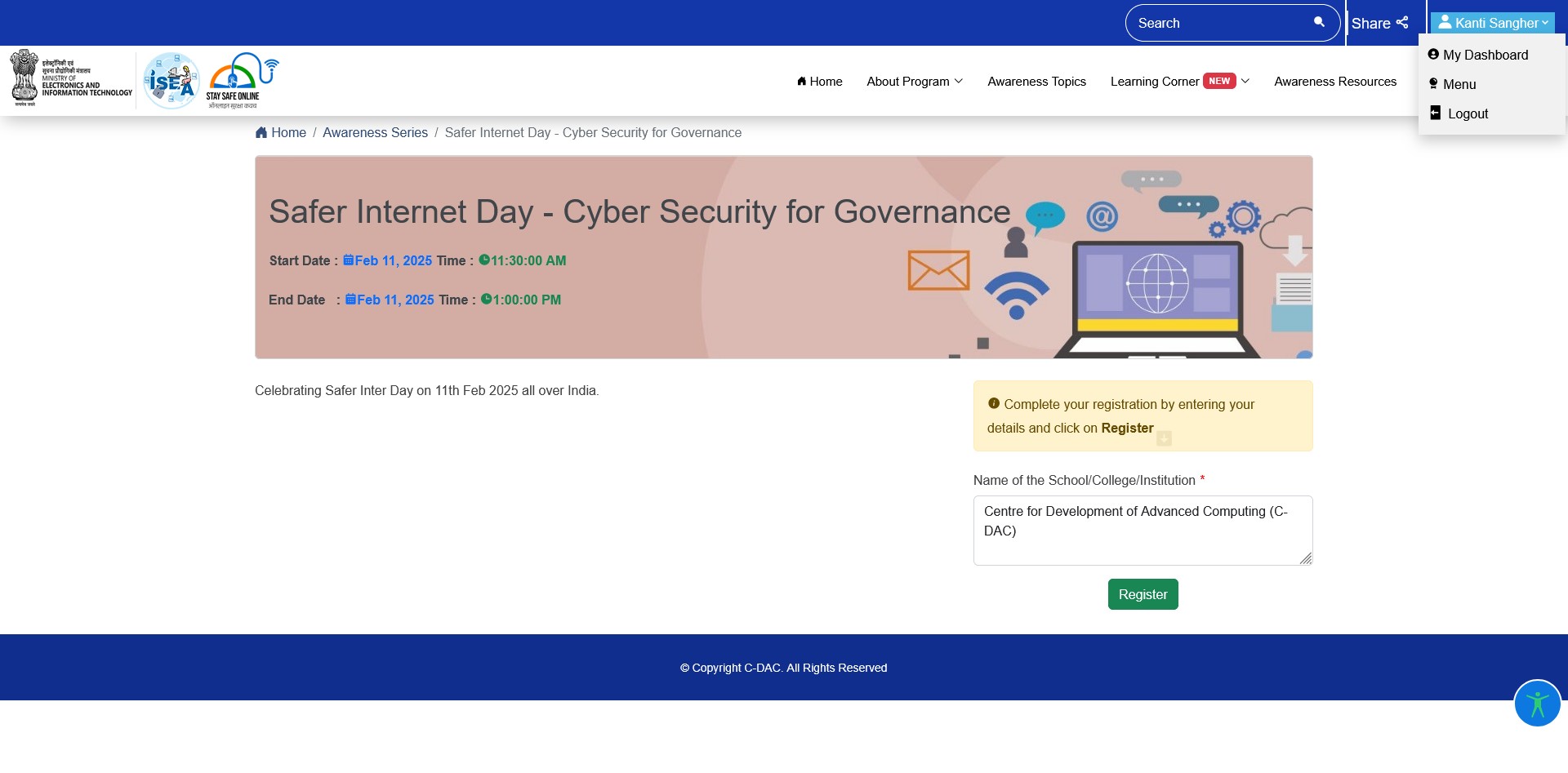
Task: Click the accessibility widget icon
Action: pyautogui.click(x=1537, y=703)
